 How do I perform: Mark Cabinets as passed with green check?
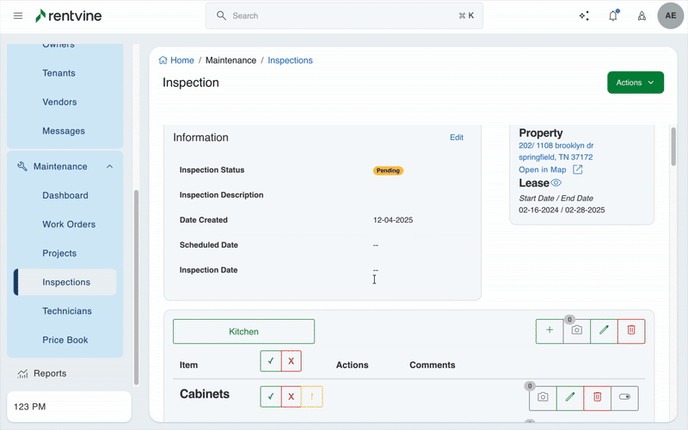(x=270, y=397)
